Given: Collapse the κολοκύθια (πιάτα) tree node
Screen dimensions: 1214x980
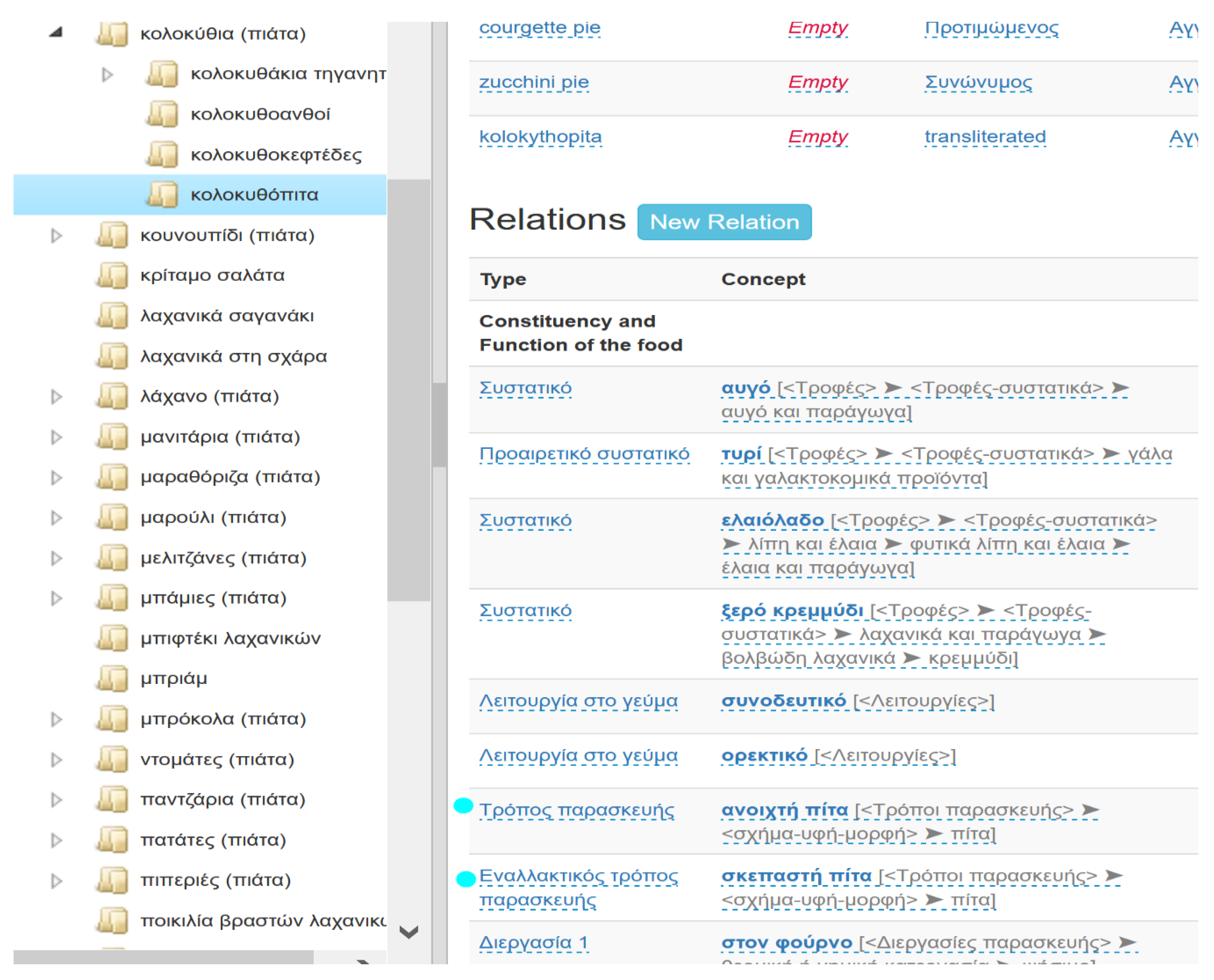Looking at the screenshot, I should 55,33.
